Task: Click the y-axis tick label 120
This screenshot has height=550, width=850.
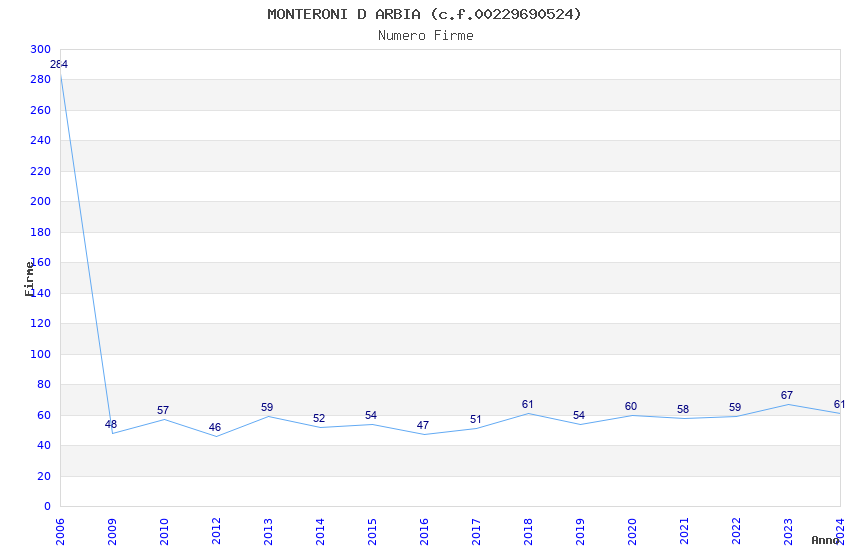Action: [41, 323]
